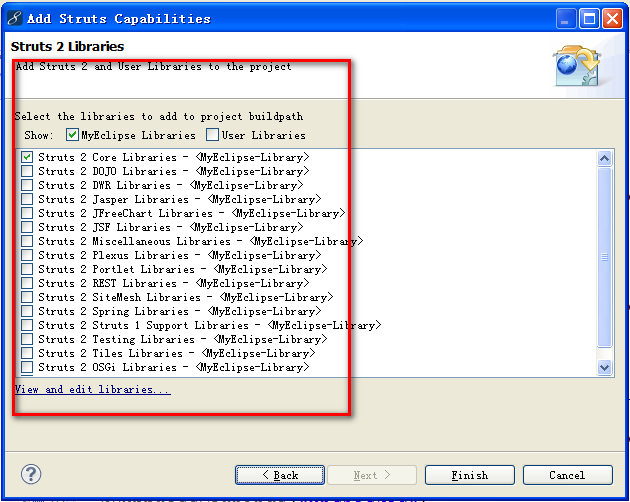
Task: Maximize the Add Struts Capabilities dialog
Action: [589, 19]
